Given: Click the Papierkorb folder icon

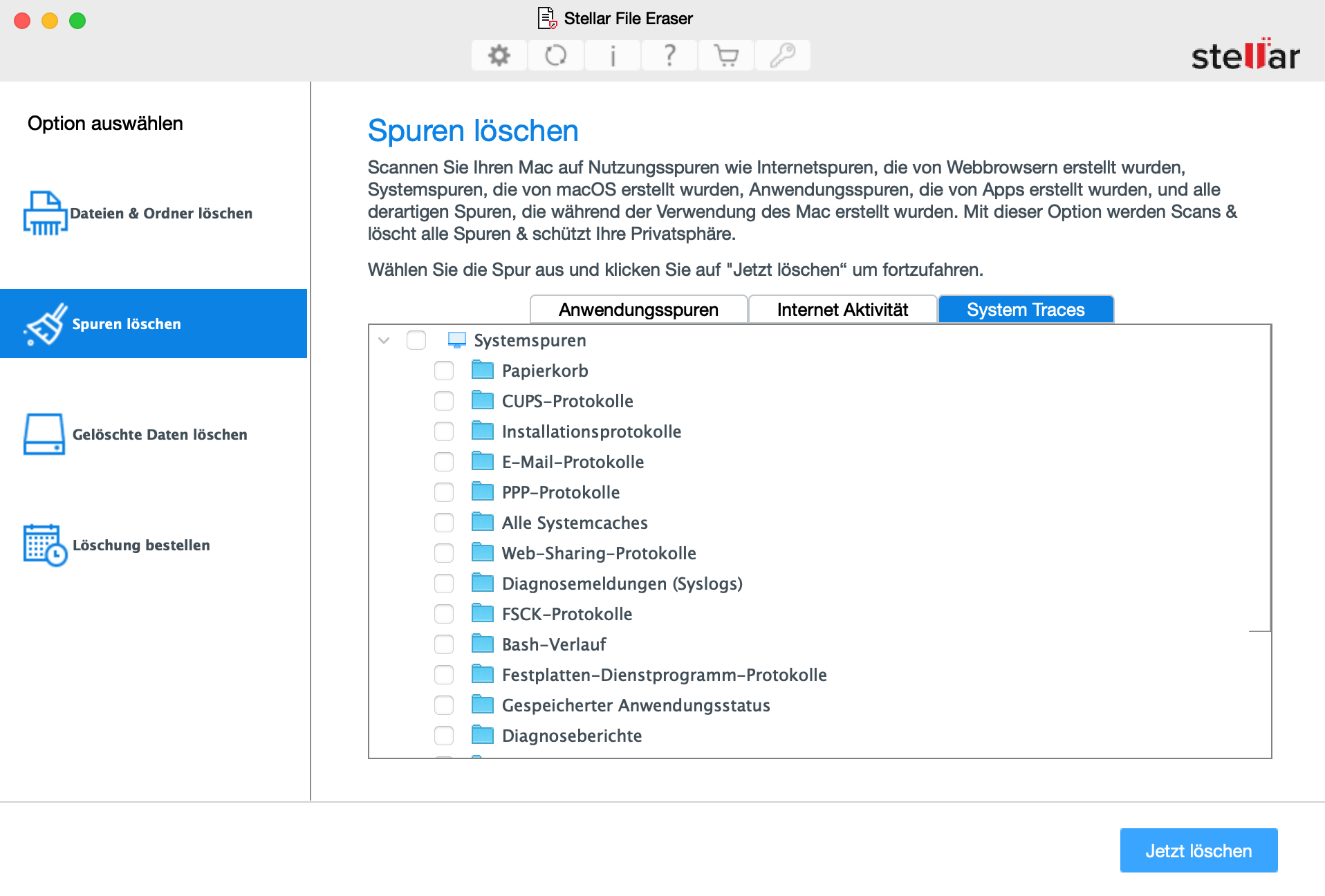Looking at the screenshot, I should (x=483, y=370).
